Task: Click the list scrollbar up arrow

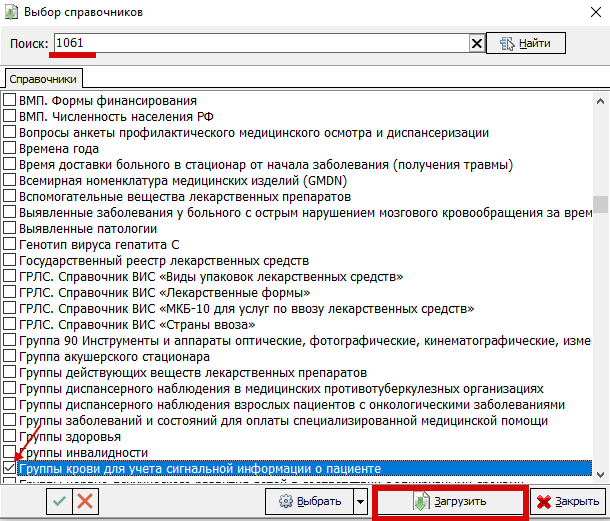Action: click(x=600, y=101)
